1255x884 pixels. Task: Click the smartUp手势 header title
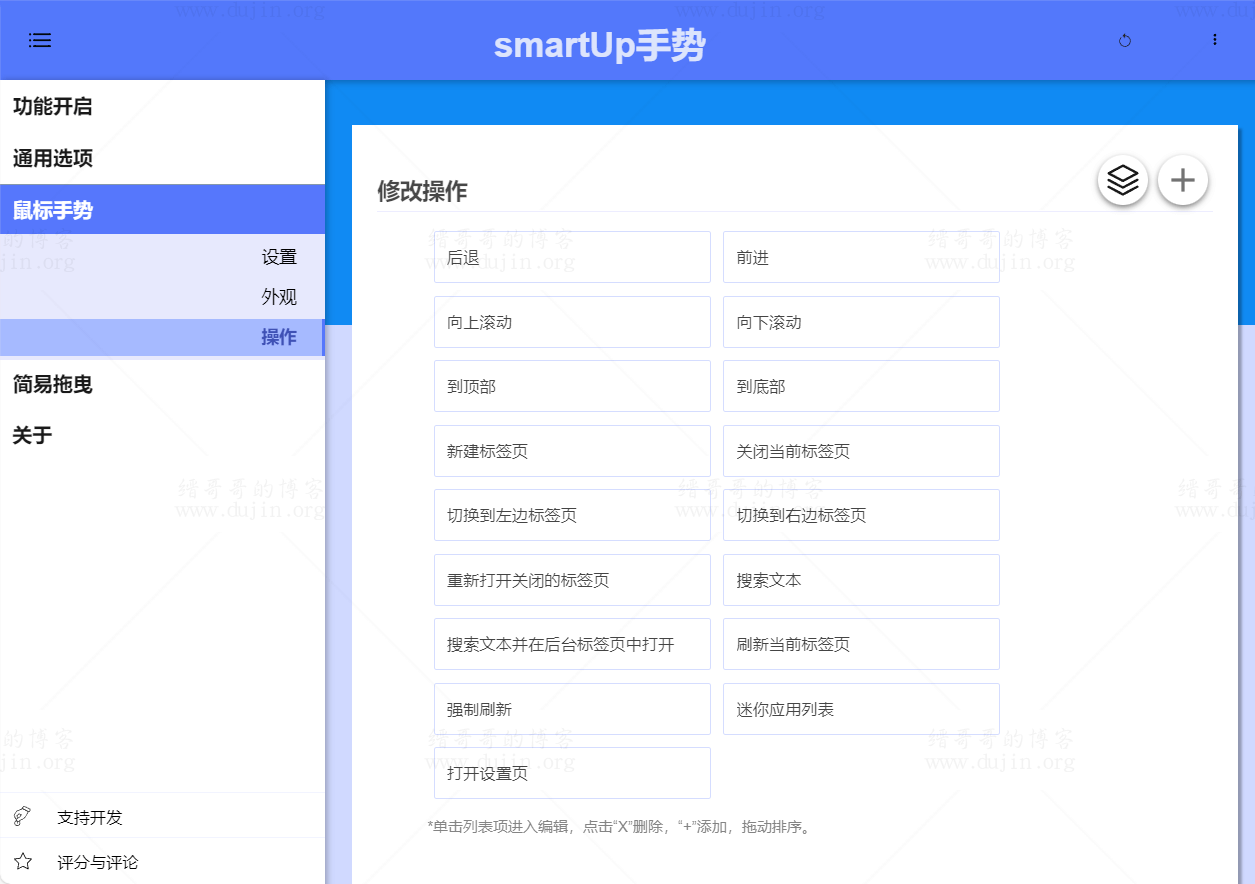599,45
